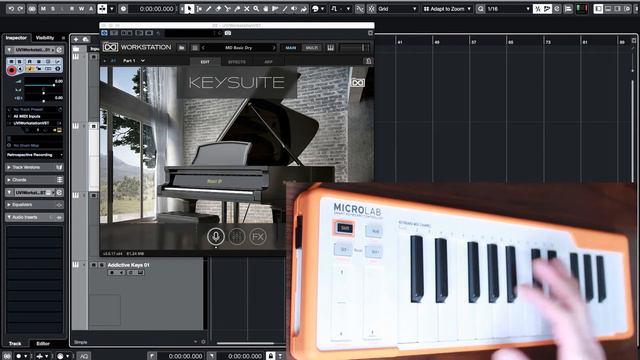Adjust the Workstation master volume slider

click(x=353, y=48)
